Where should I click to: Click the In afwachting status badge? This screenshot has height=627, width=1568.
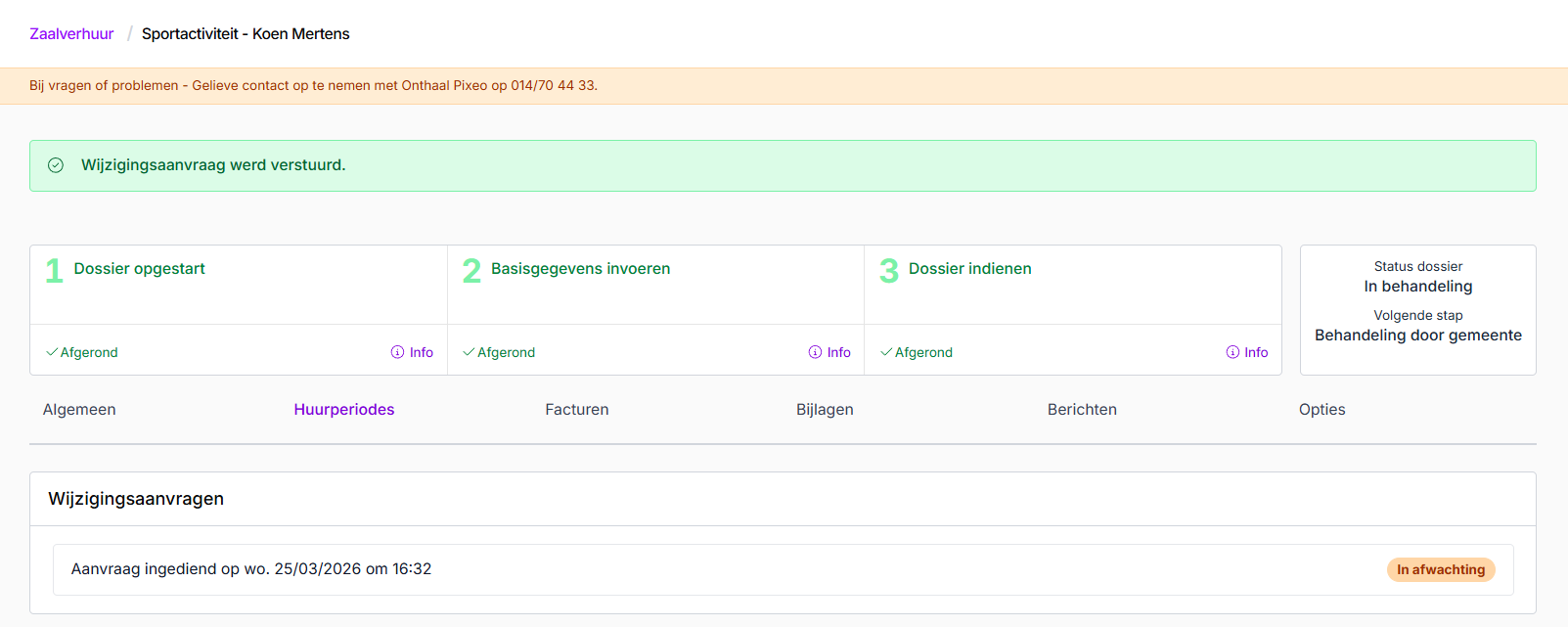click(1440, 569)
